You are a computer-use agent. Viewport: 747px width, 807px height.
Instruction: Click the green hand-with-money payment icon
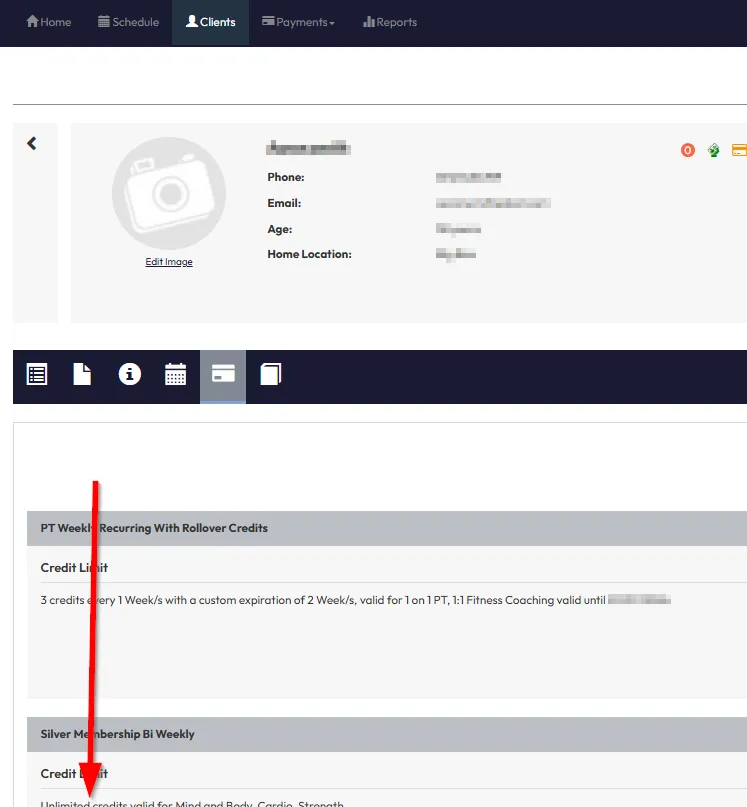714,150
